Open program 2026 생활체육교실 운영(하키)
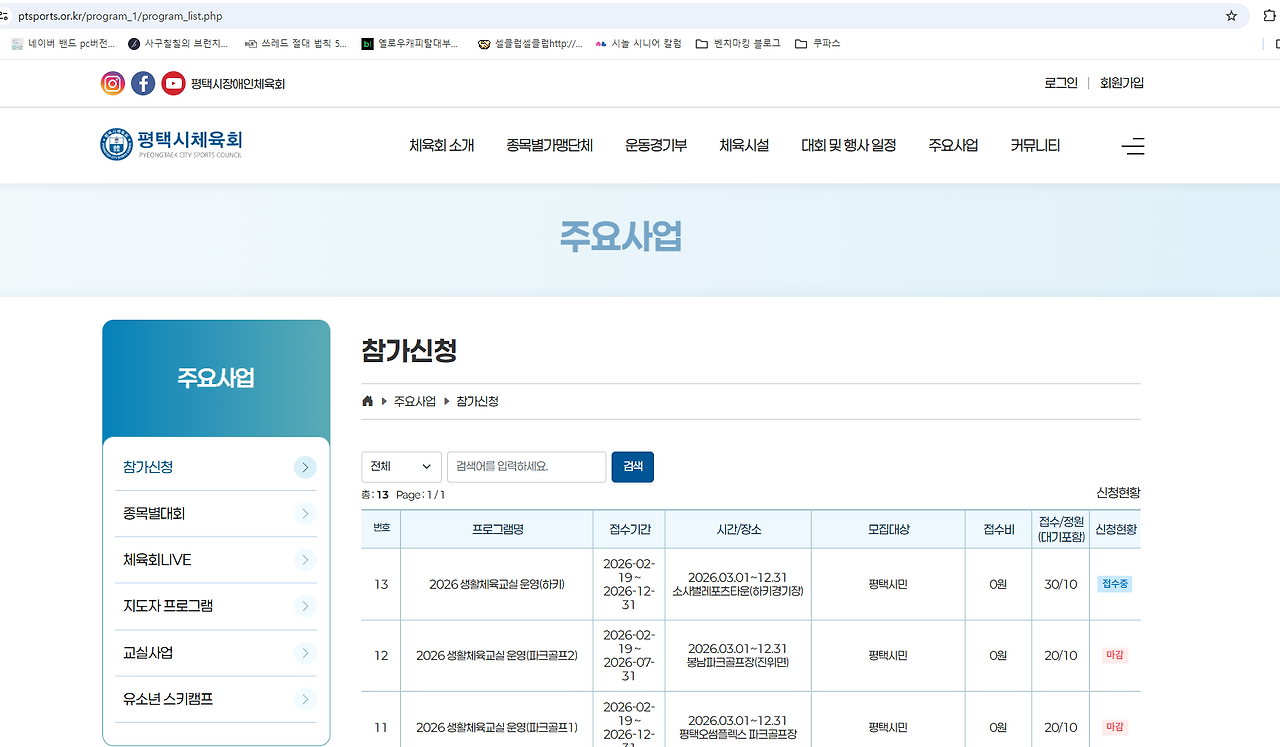Screen dimensions: 1280x747 pyautogui.click(x=497, y=584)
